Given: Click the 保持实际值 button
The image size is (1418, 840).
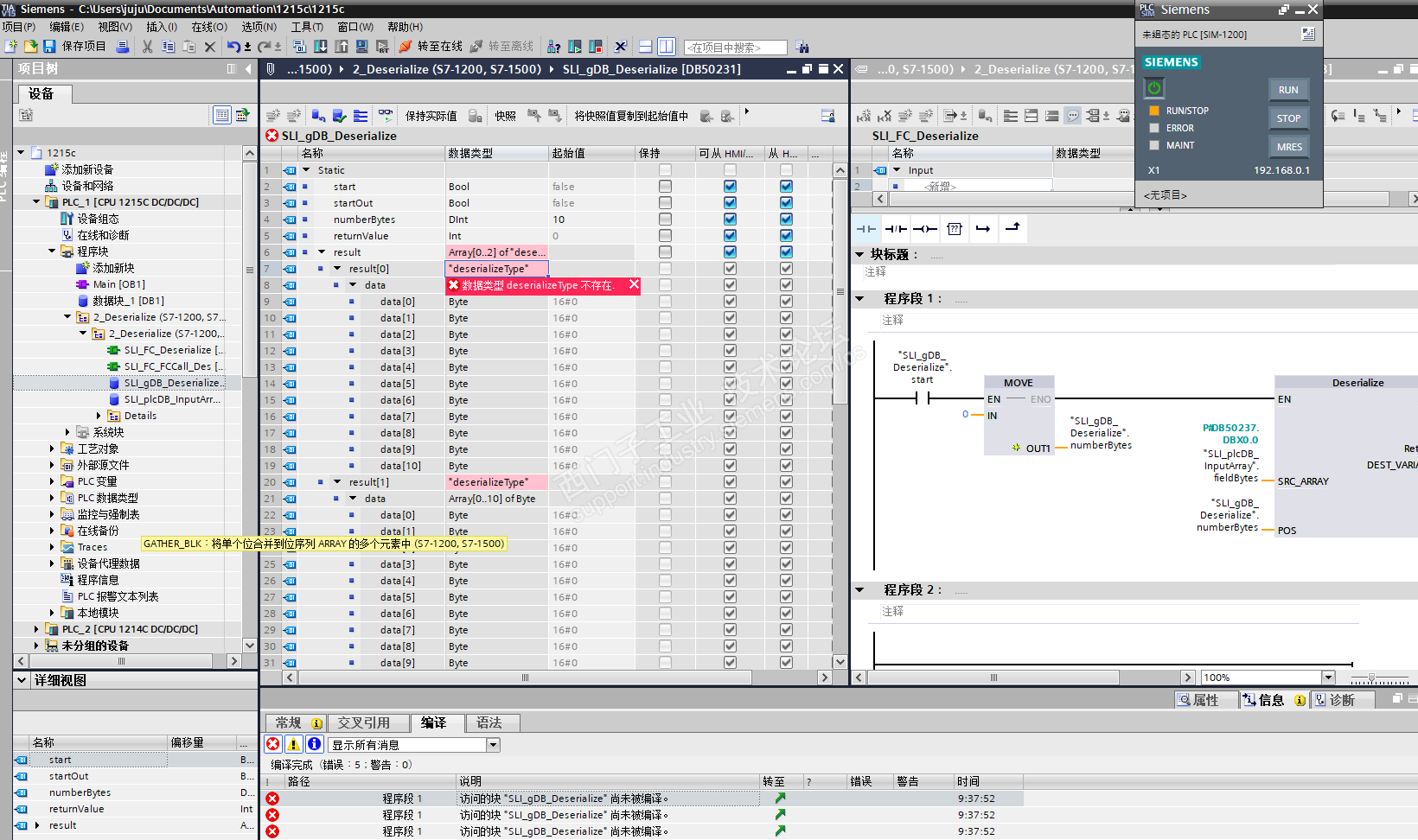Looking at the screenshot, I should coord(431,116).
